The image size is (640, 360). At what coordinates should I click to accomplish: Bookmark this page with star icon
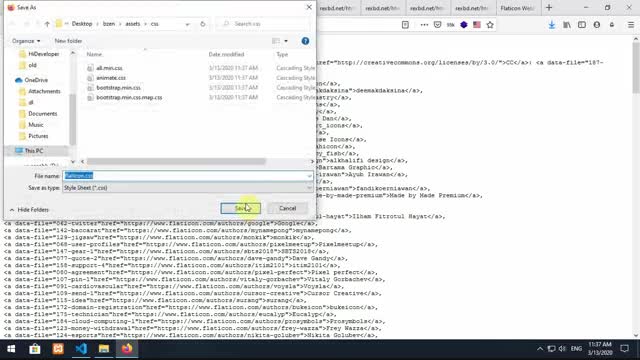click(x=490, y=25)
